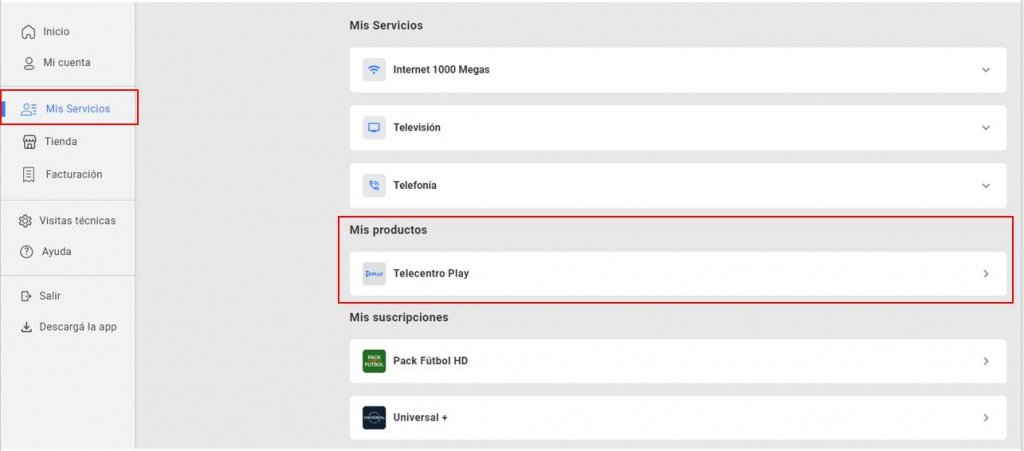The image size is (1024, 451).
Task: Click the Mis productos heading
Action: 388,230
